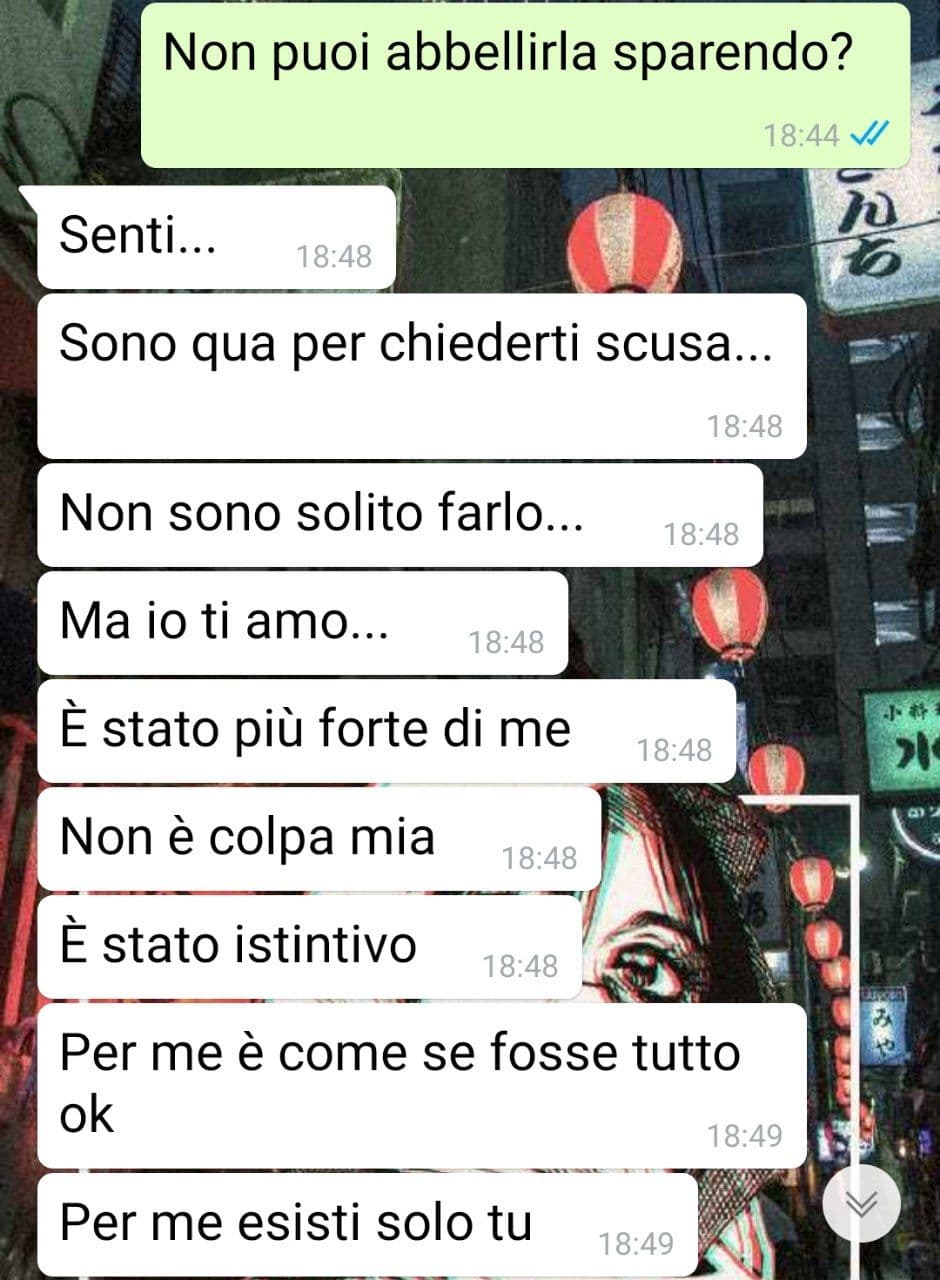Tap the 'È stato istintivo' message

click(x=309, y=947)
